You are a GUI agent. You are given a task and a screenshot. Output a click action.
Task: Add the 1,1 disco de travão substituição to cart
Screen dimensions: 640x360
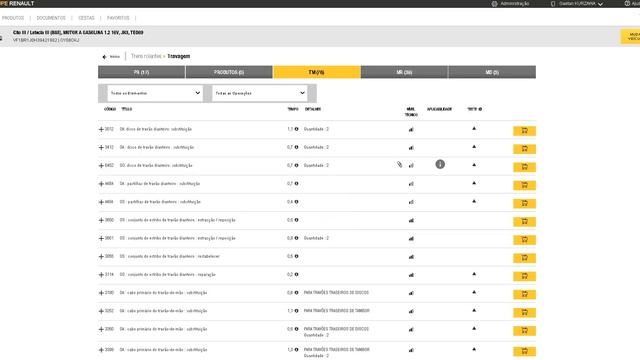point(524,131)
